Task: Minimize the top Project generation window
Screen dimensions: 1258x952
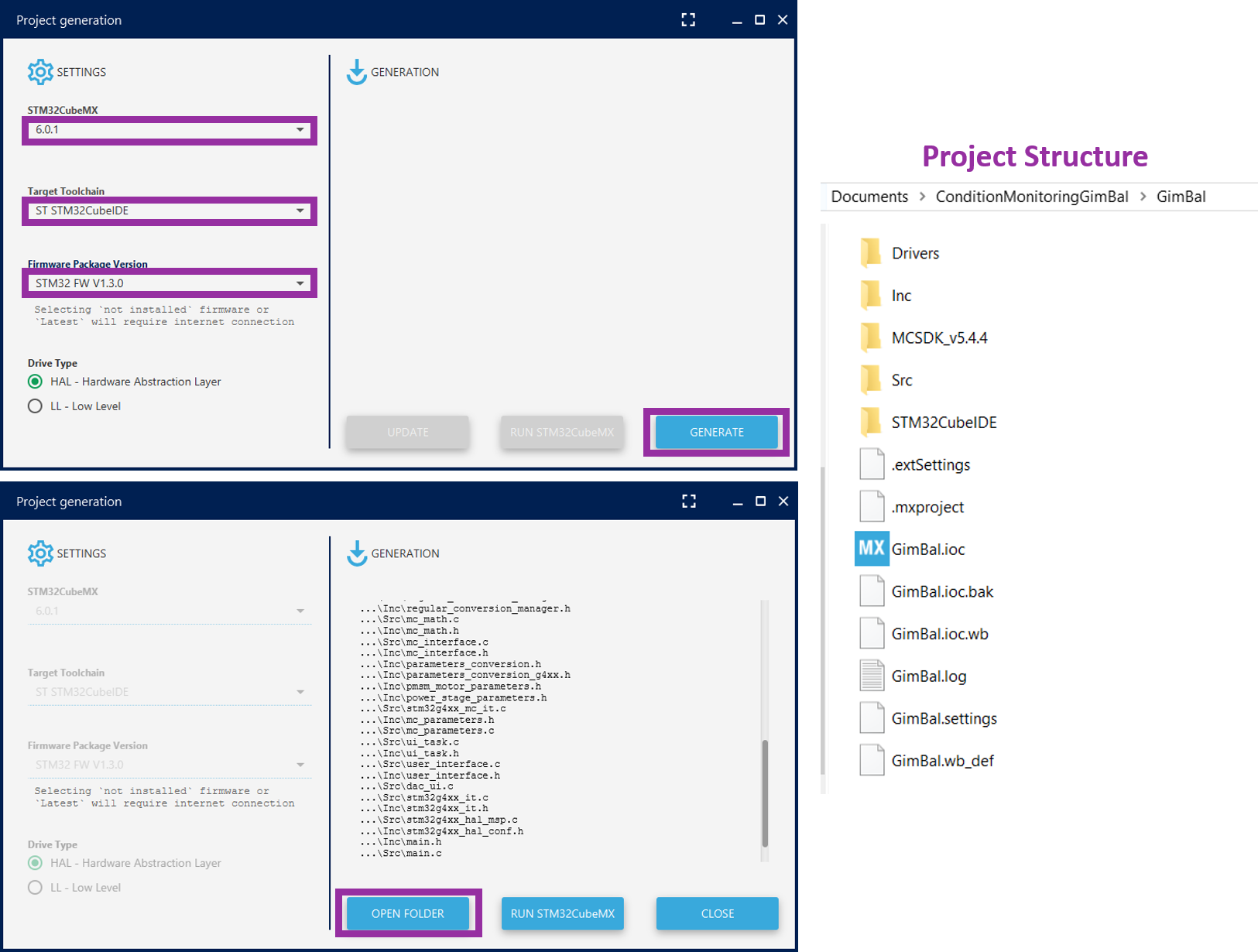Action: coord(737,21)
